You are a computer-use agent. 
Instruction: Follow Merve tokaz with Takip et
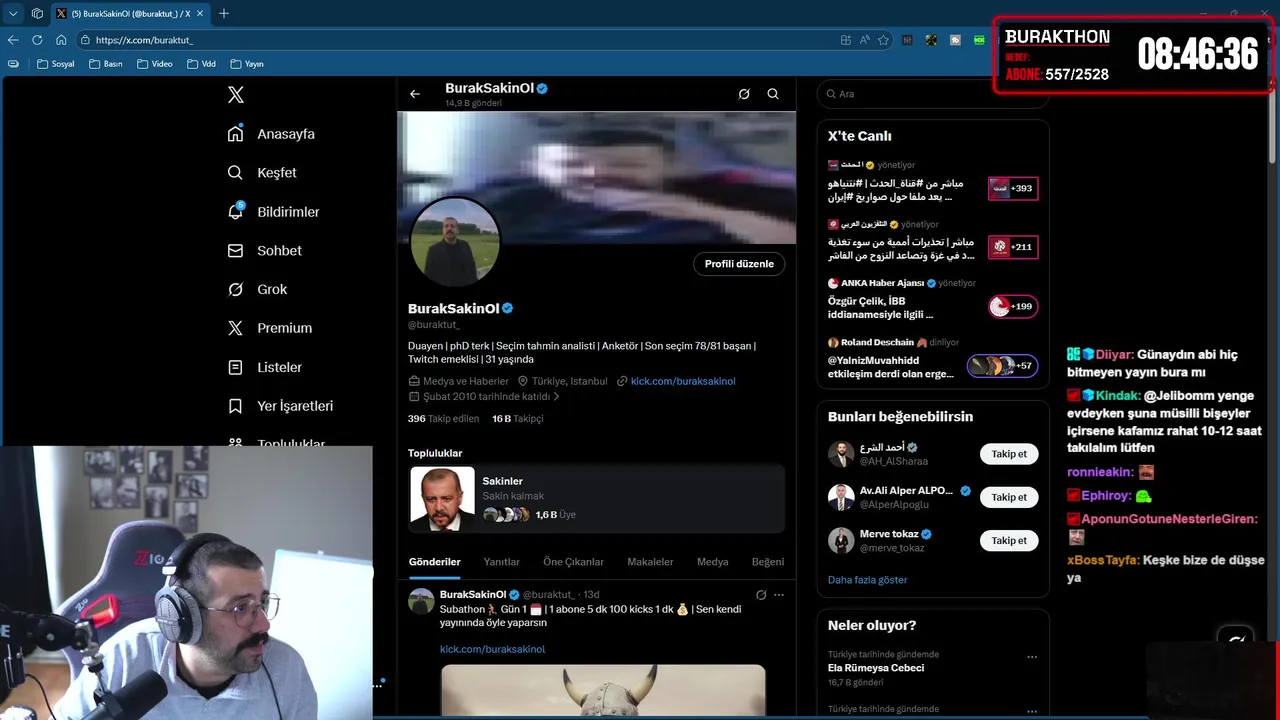click(1009, 540)
